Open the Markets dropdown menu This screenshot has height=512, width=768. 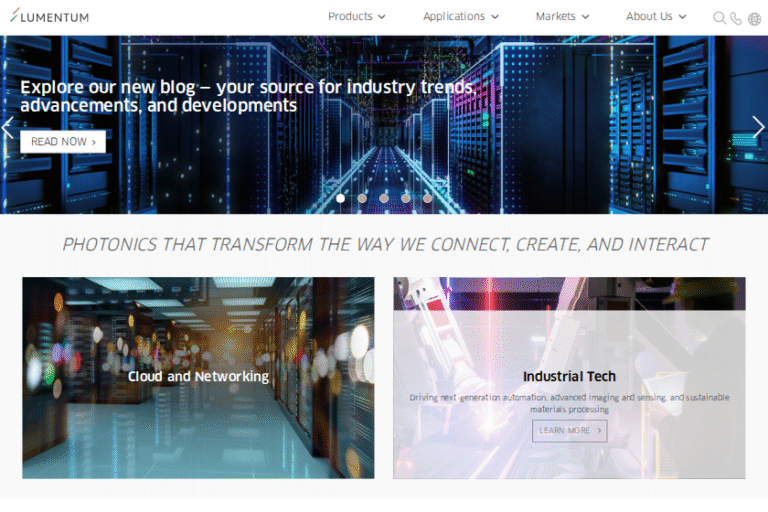[562, 17]
